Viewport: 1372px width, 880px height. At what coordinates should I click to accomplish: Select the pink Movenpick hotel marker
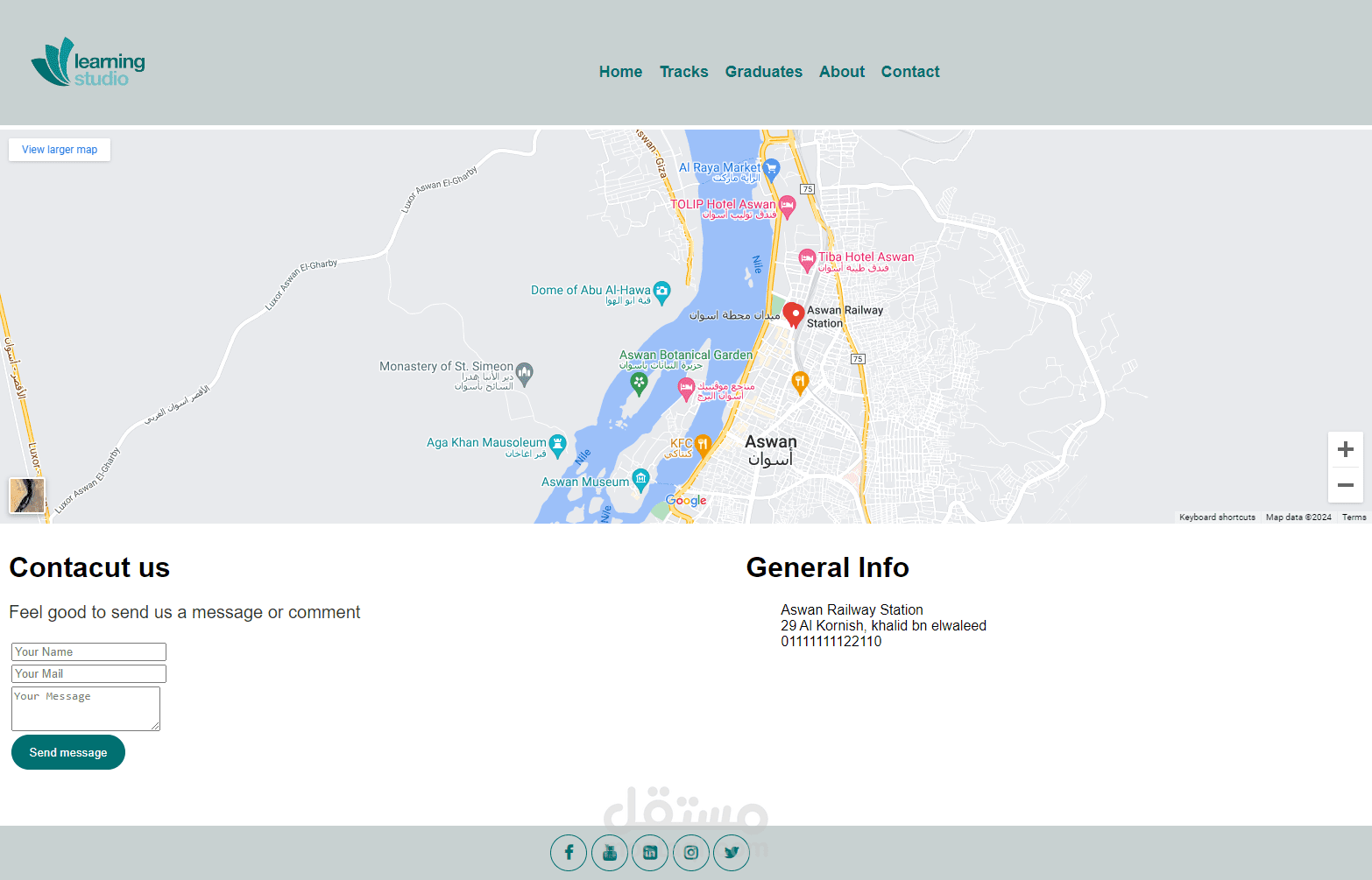pyautogui.click(x=686, y=389)
